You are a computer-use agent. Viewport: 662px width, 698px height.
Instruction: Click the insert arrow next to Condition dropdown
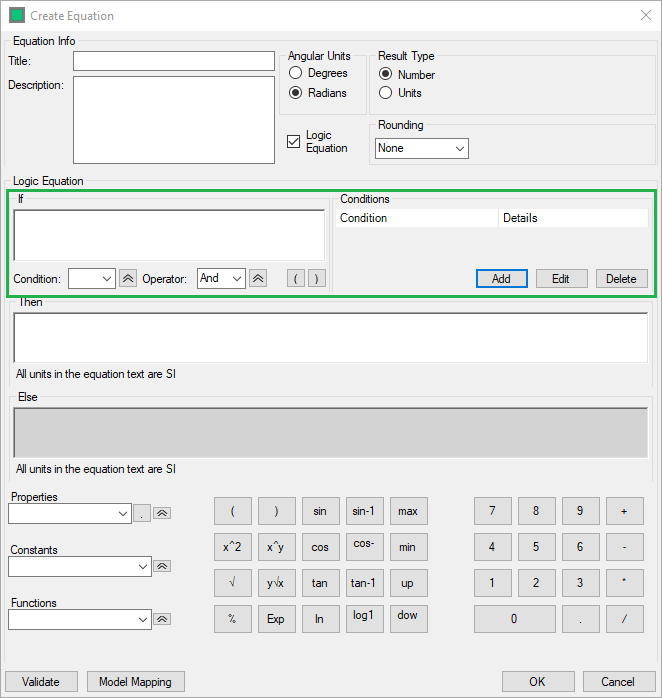click(128, 279)
